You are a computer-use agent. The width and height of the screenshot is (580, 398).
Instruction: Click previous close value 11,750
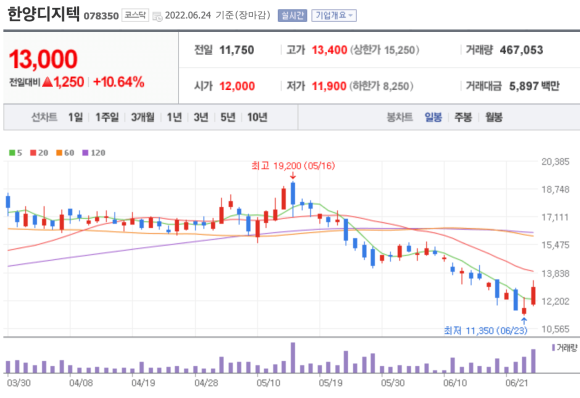point(237,50)
